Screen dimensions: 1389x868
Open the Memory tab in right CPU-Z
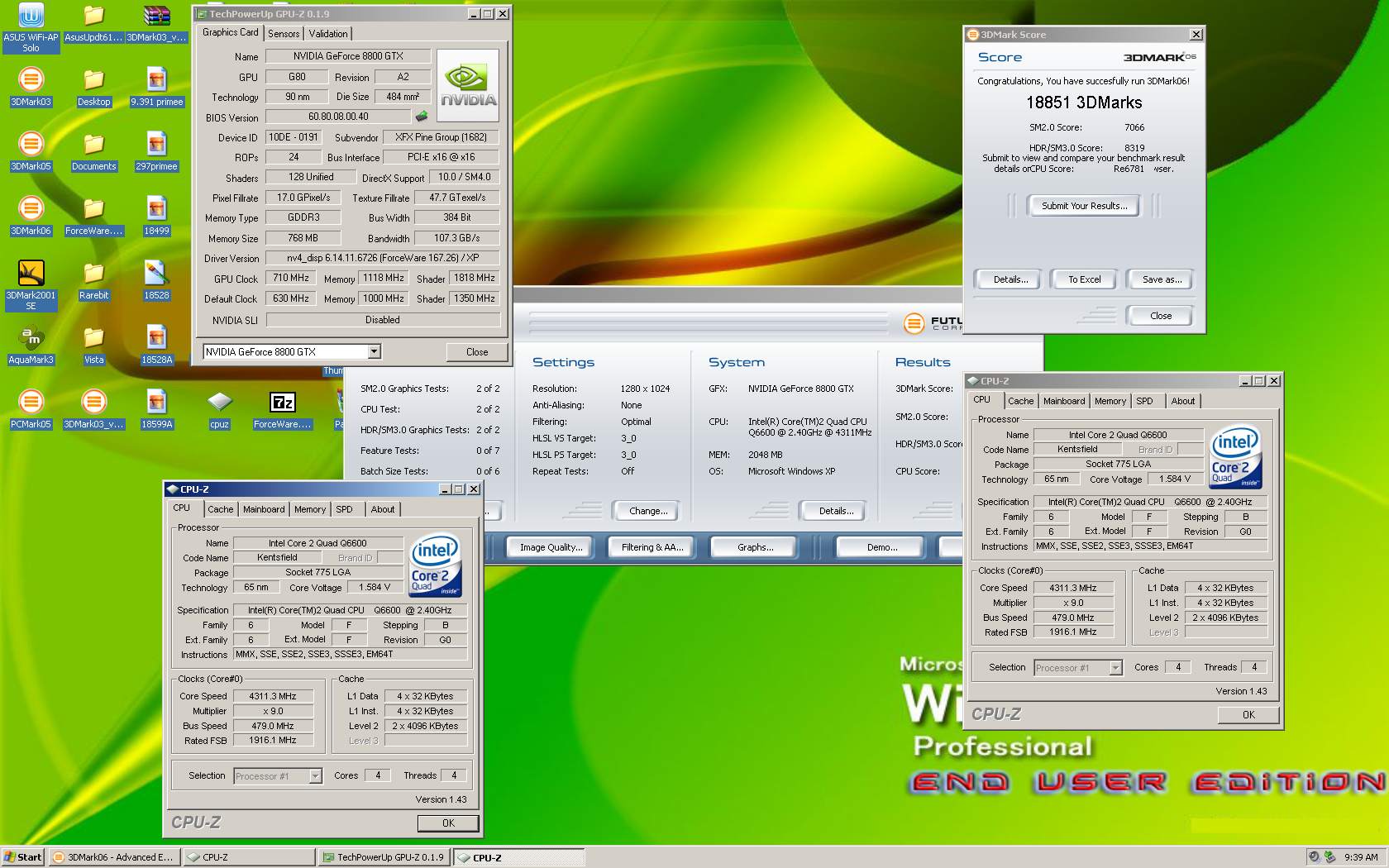[x=1110, y=401]
